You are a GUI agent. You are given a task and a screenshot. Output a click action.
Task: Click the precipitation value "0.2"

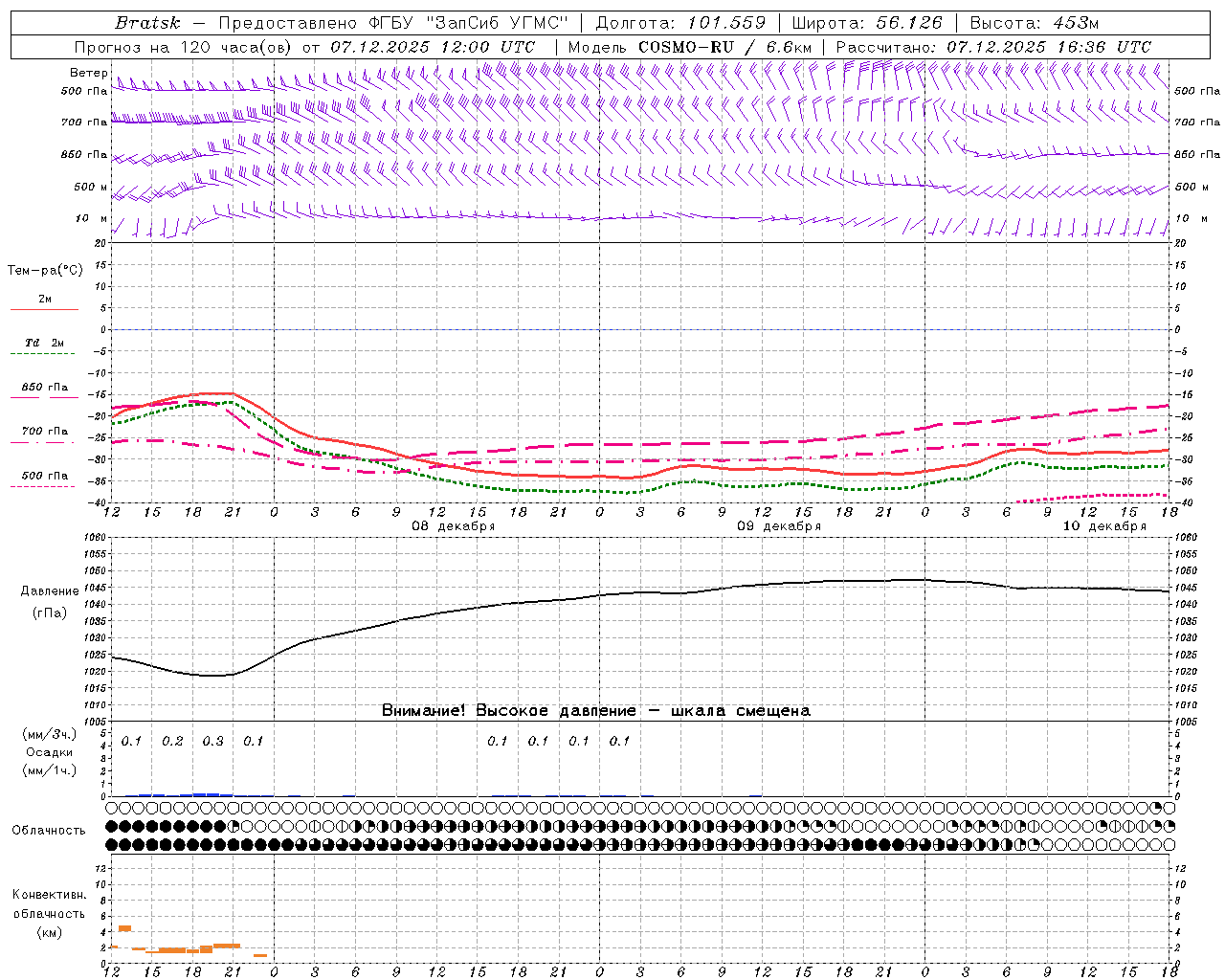coord(172,741)
